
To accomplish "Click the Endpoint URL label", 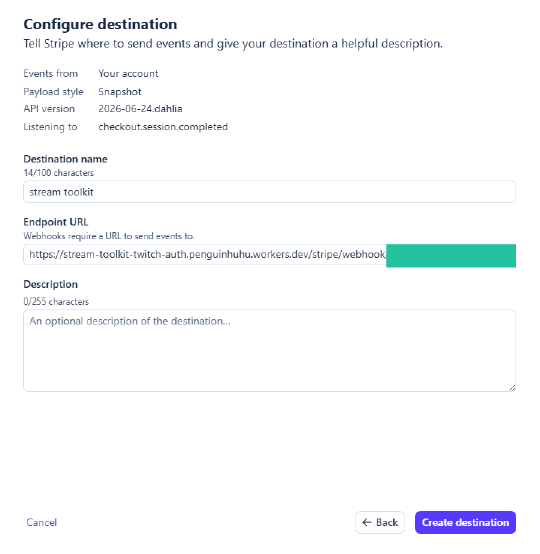I will 55,222.
